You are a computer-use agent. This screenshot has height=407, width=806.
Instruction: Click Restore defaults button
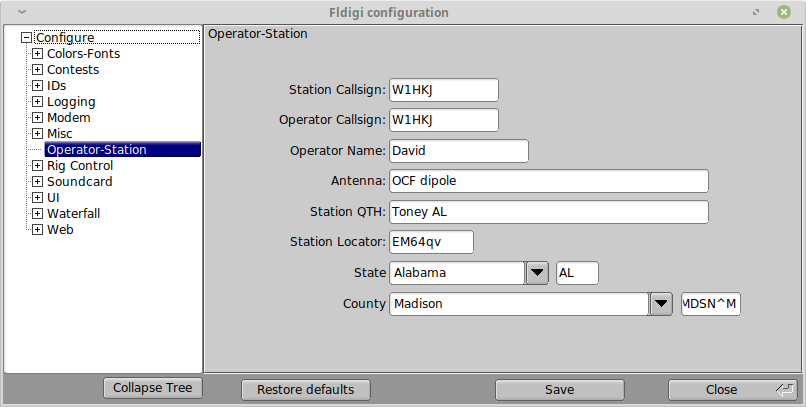pyautogui.click(x=305, y=390)
